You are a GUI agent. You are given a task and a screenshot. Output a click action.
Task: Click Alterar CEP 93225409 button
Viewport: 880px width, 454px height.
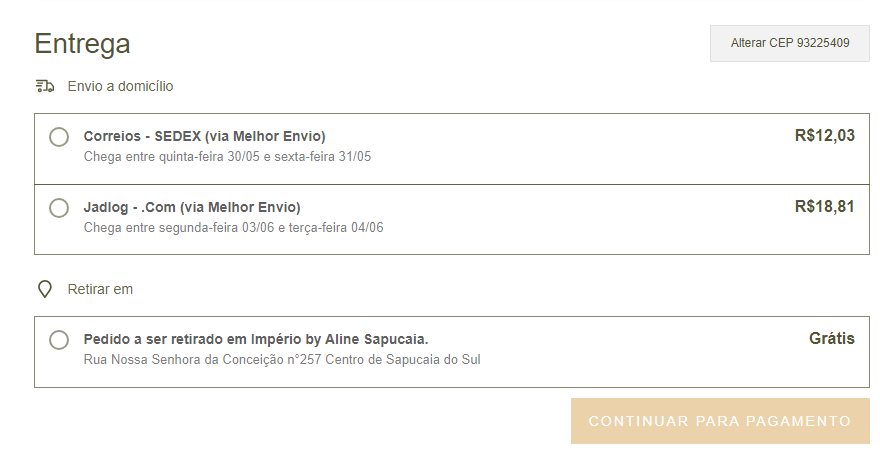[790, 43]
